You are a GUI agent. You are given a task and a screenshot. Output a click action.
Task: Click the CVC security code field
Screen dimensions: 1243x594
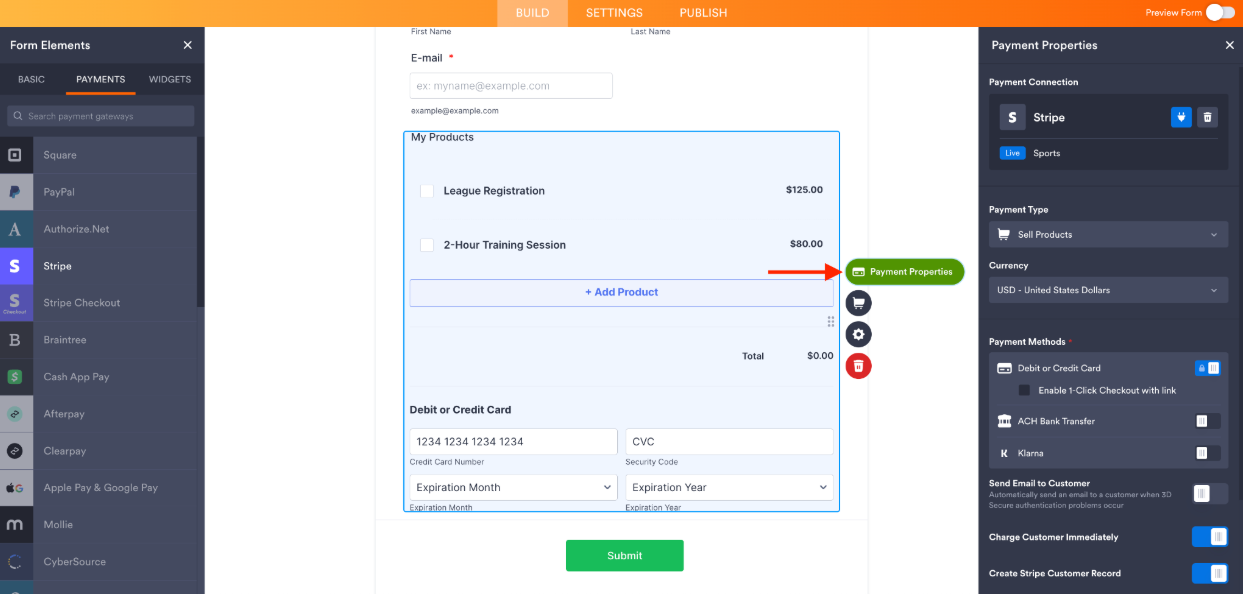[729, 441]
